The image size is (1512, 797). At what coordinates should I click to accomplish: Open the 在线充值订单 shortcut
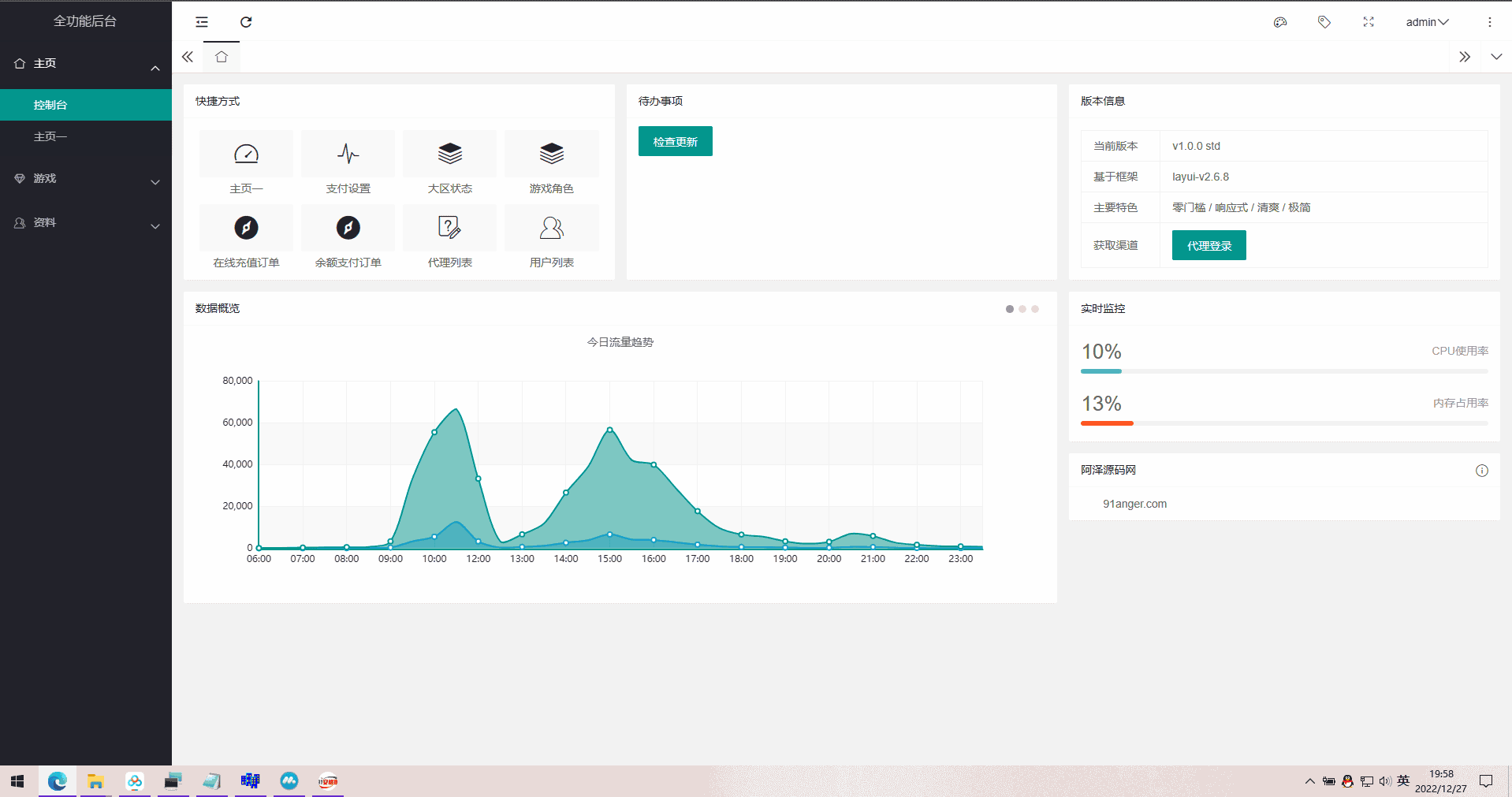[246, 237]
